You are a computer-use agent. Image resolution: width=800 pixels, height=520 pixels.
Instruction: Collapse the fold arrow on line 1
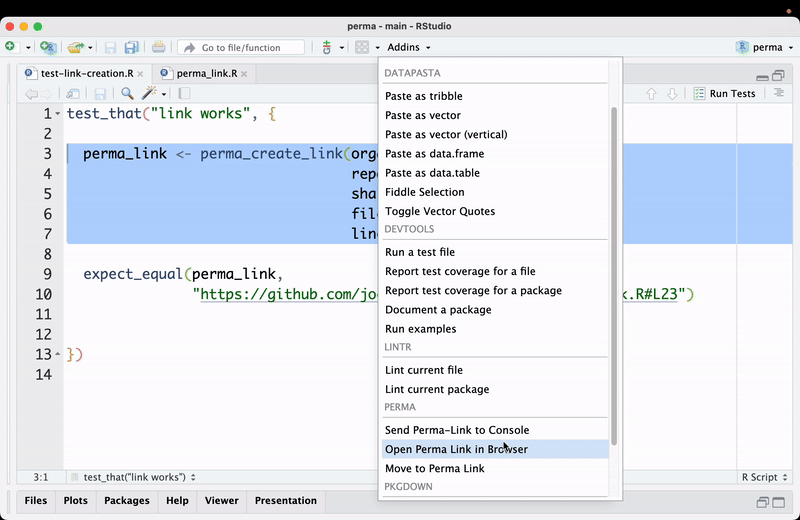(x=58, y=113)
